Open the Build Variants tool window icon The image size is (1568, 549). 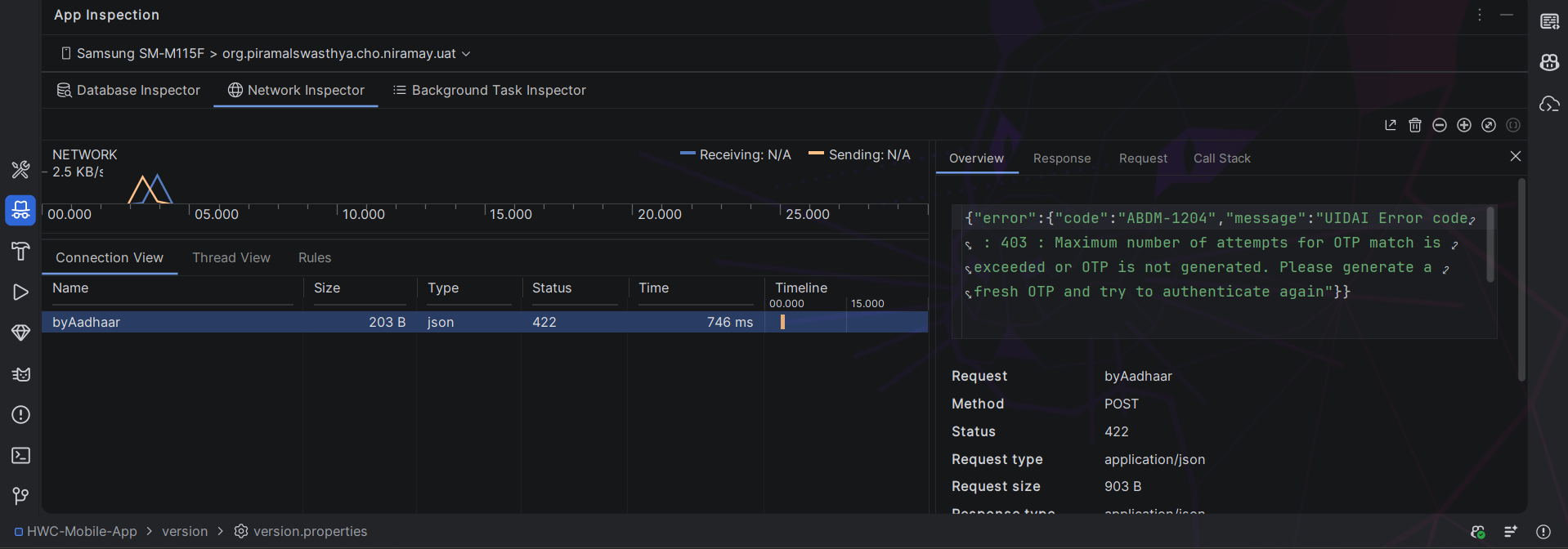[20, 169]
